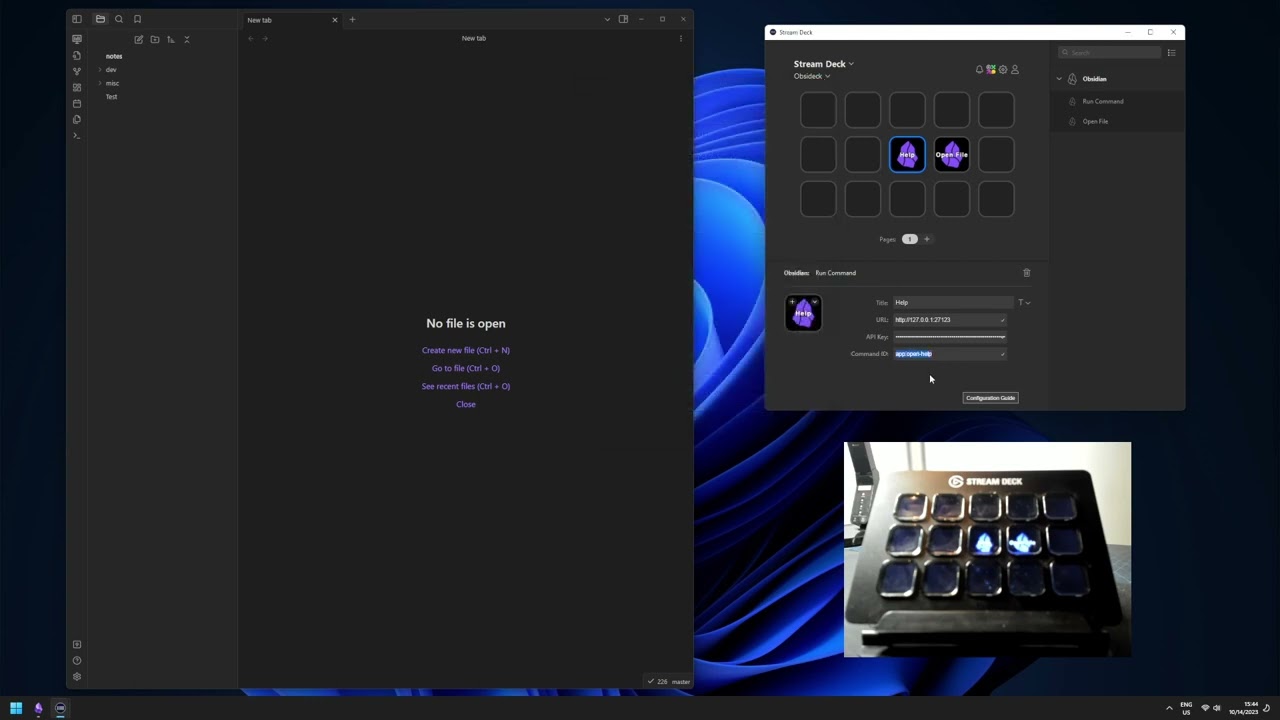Open Stream Deck preferences gear
1280x720 pixels.
1003,70
